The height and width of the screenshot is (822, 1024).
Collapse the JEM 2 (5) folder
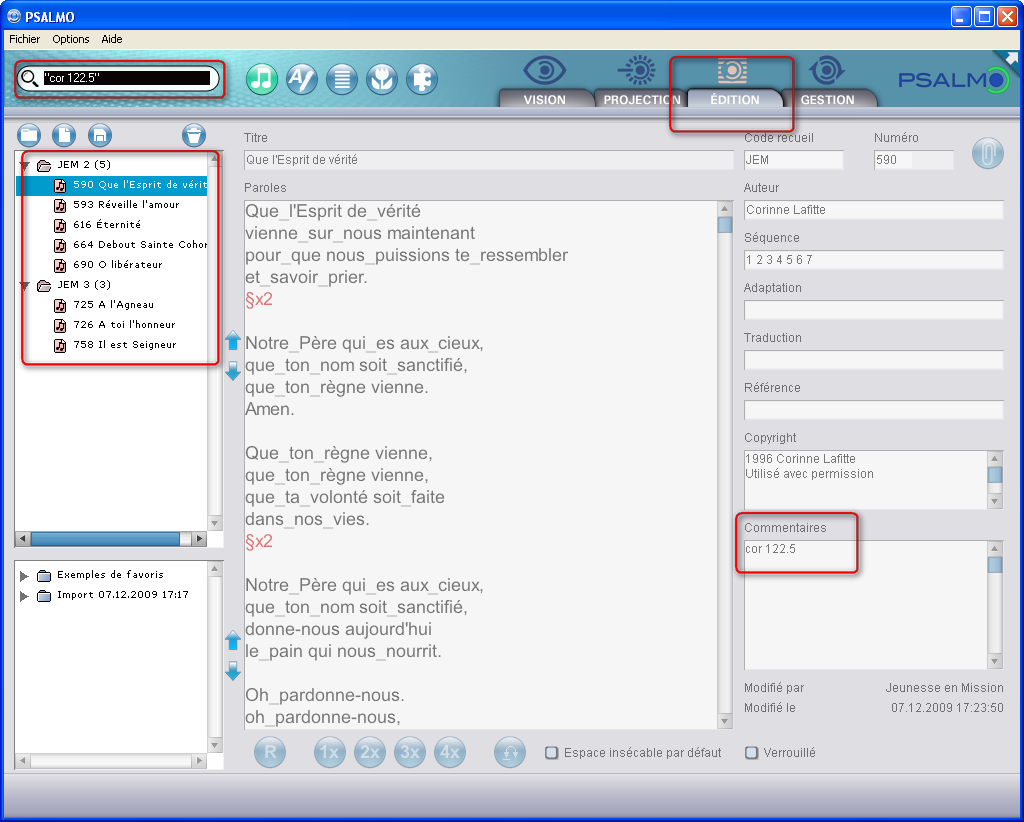pos(25,165)
